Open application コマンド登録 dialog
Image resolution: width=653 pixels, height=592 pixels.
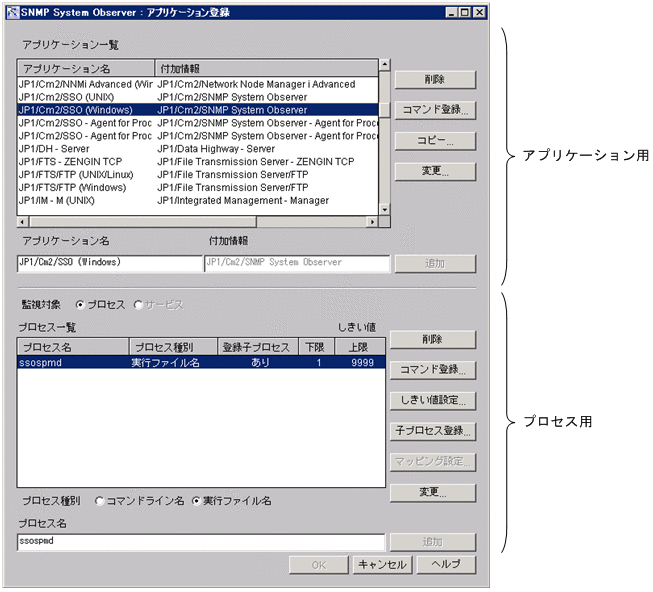tap(435, 110)
